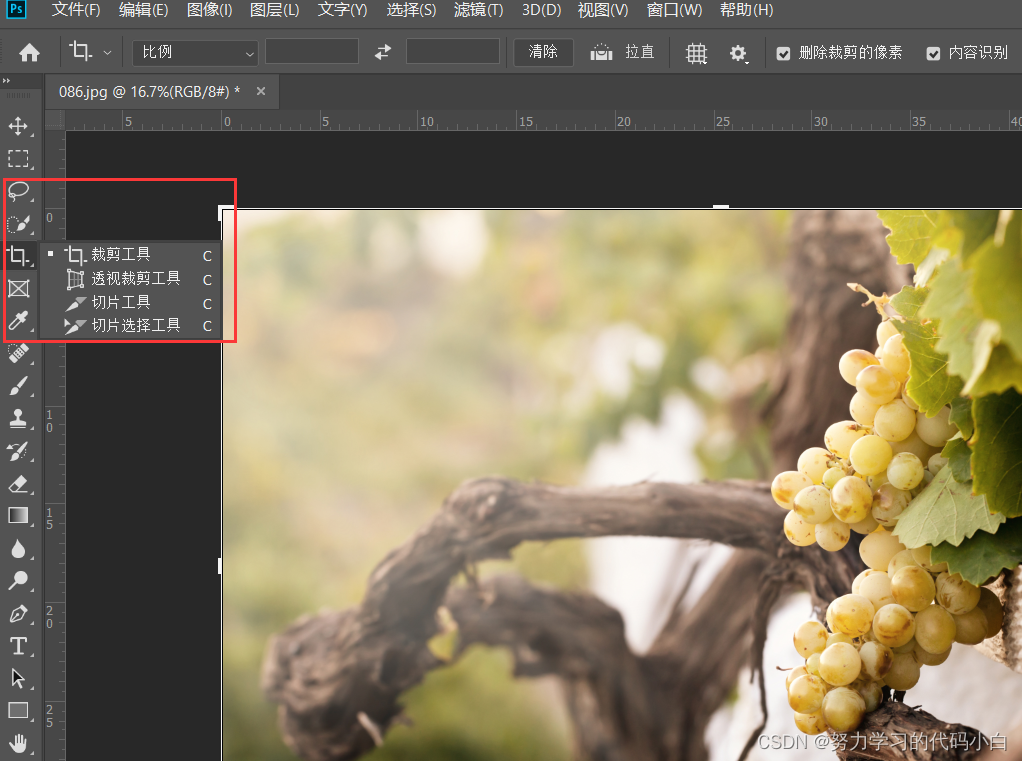Select the Path Selection tool
Image resolution: width=1022 pixels, height=761 pixels.
click(x=18, y=678)
